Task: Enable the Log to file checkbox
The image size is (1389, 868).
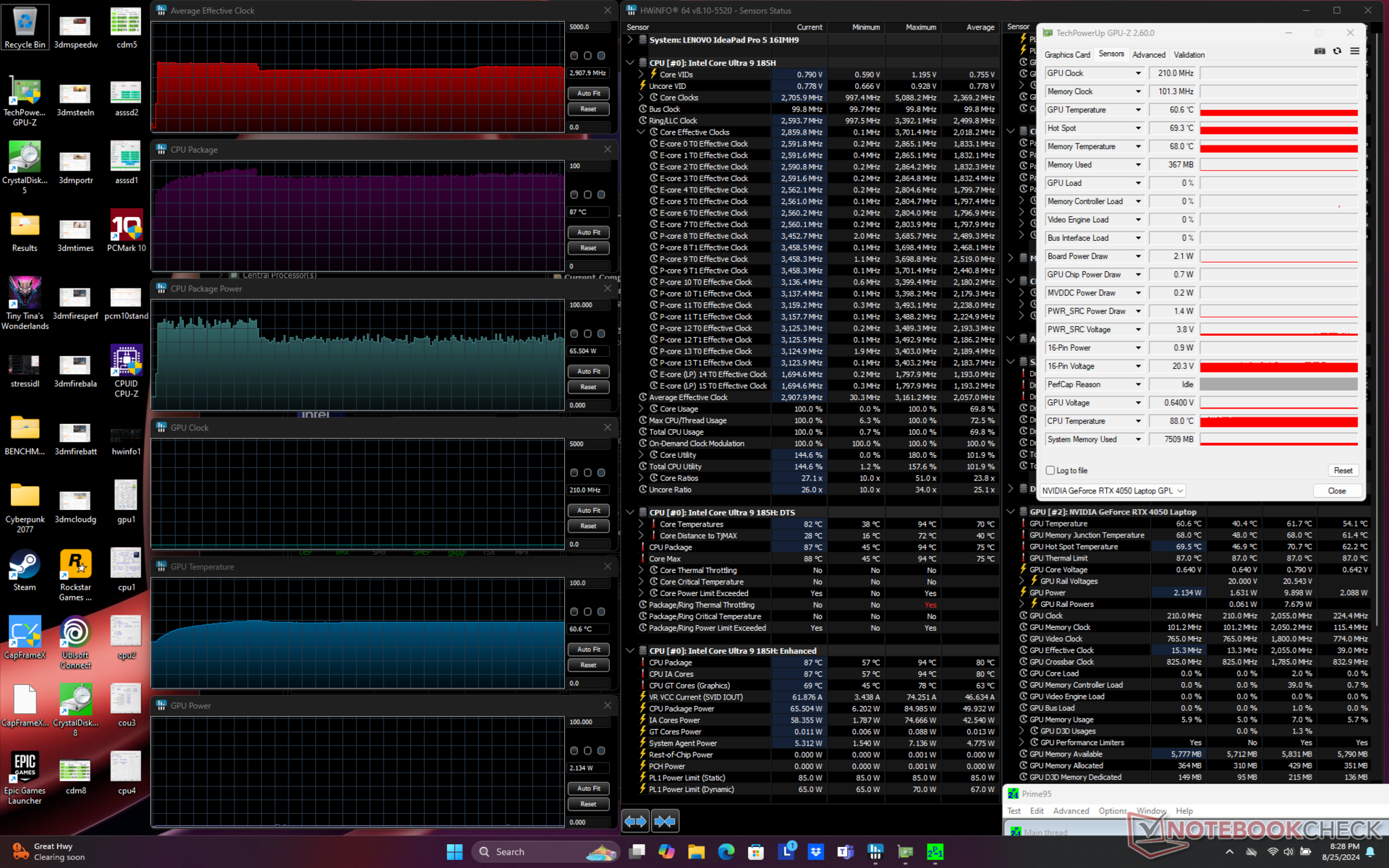Action: [1050, 470]
